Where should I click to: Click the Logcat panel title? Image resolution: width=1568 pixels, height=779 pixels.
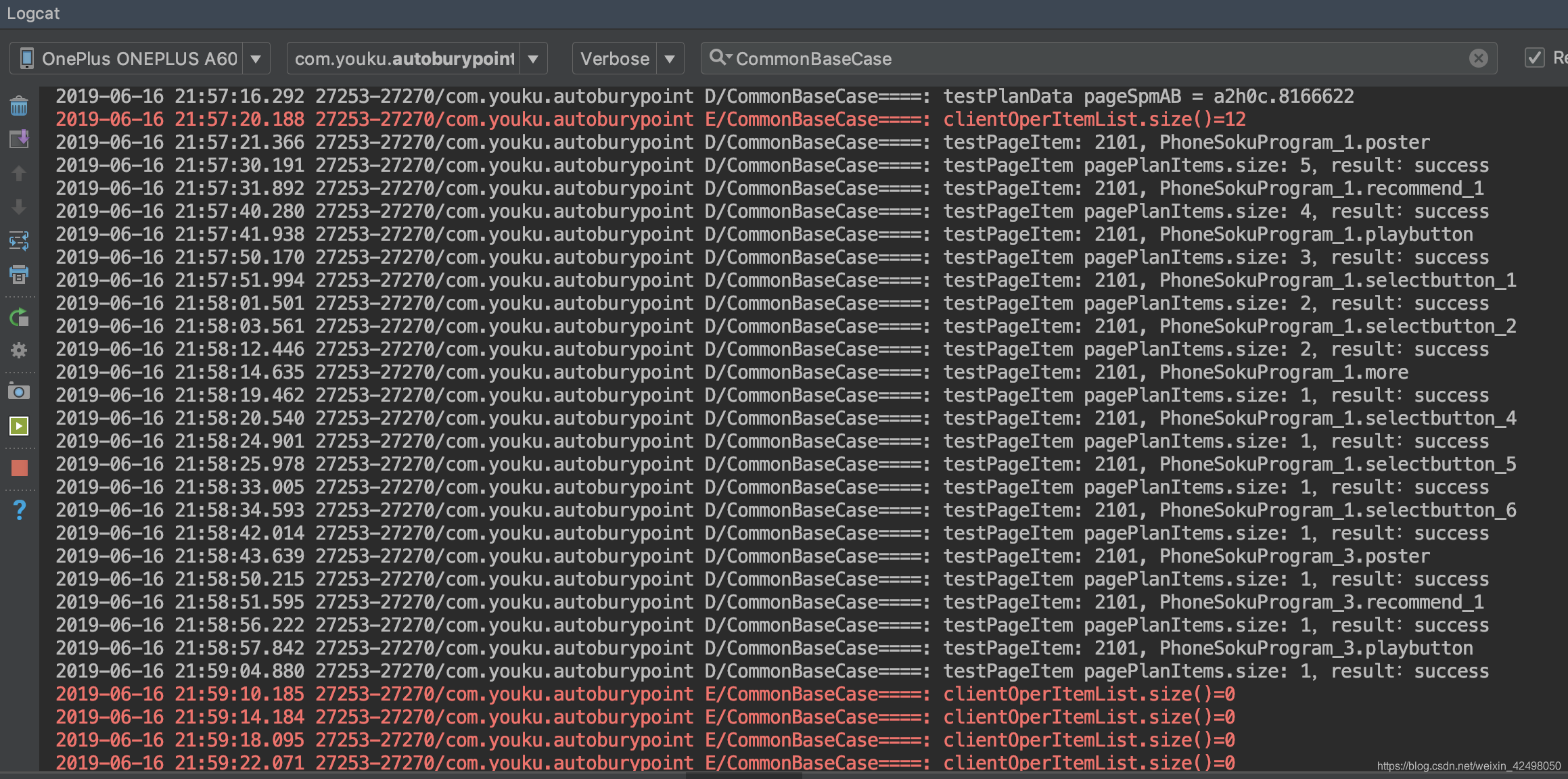click(33, 14)
